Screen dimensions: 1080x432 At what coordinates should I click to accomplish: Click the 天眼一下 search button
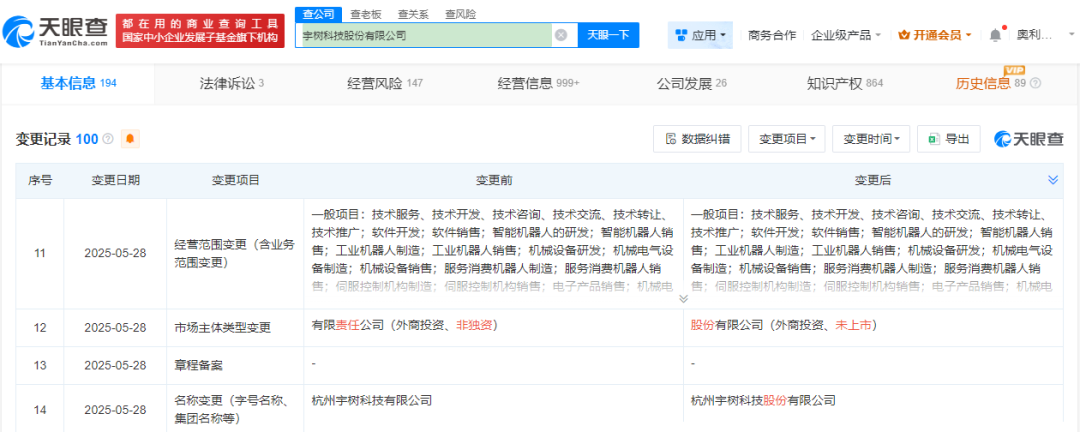[x=608, y=35]
